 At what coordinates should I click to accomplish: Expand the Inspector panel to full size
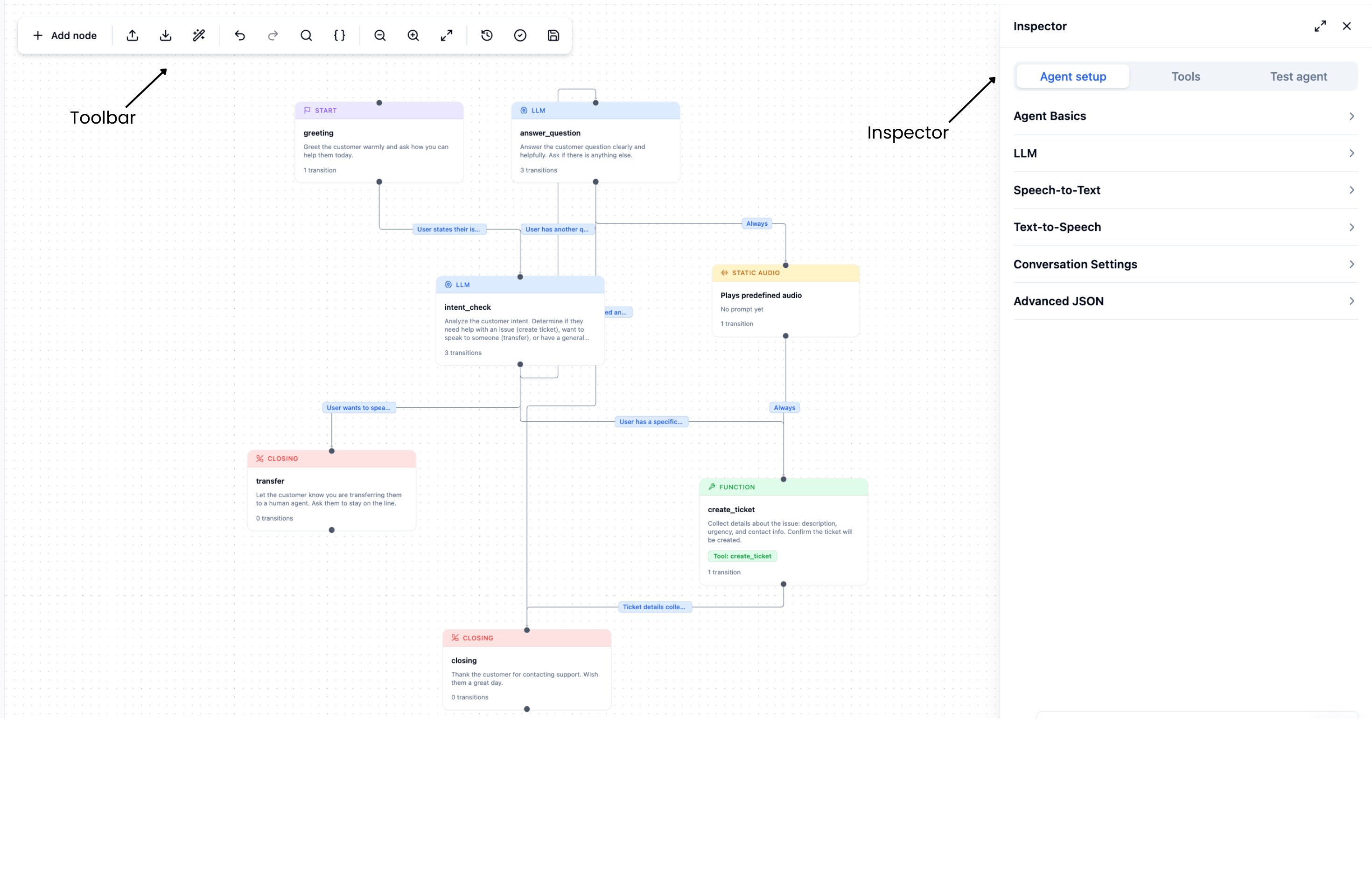pyautogui.click(x=1320, y=26)
